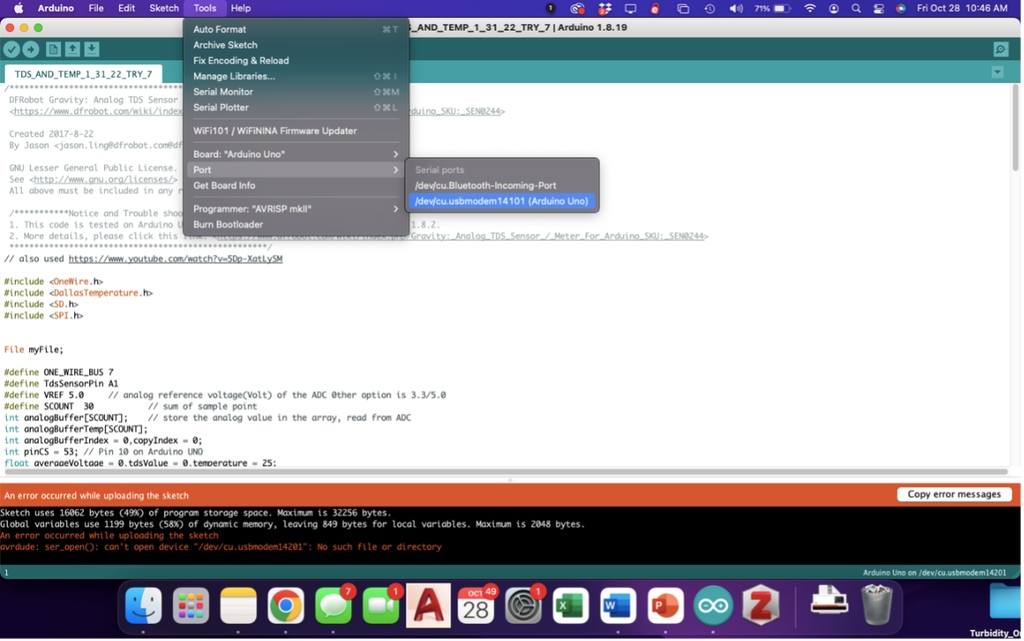The image size is (1024, 641).
Task: Open Control Center in menu bar
Action: (x=878, y=8)
